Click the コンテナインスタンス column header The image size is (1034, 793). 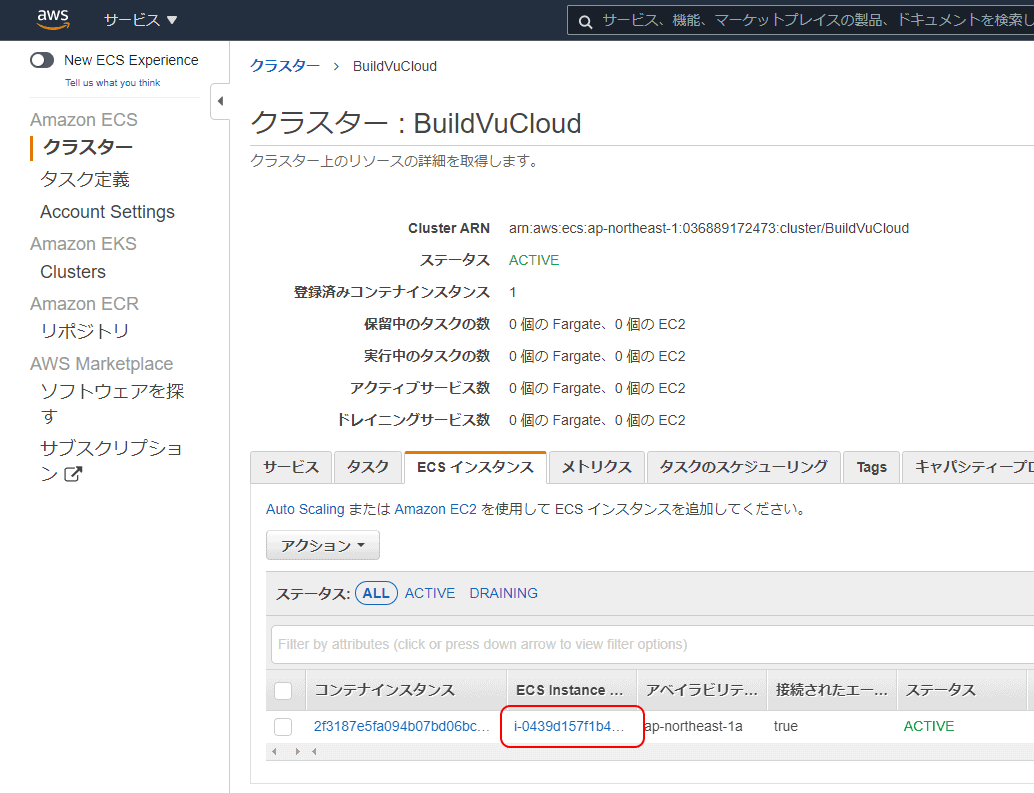point(406,690)
